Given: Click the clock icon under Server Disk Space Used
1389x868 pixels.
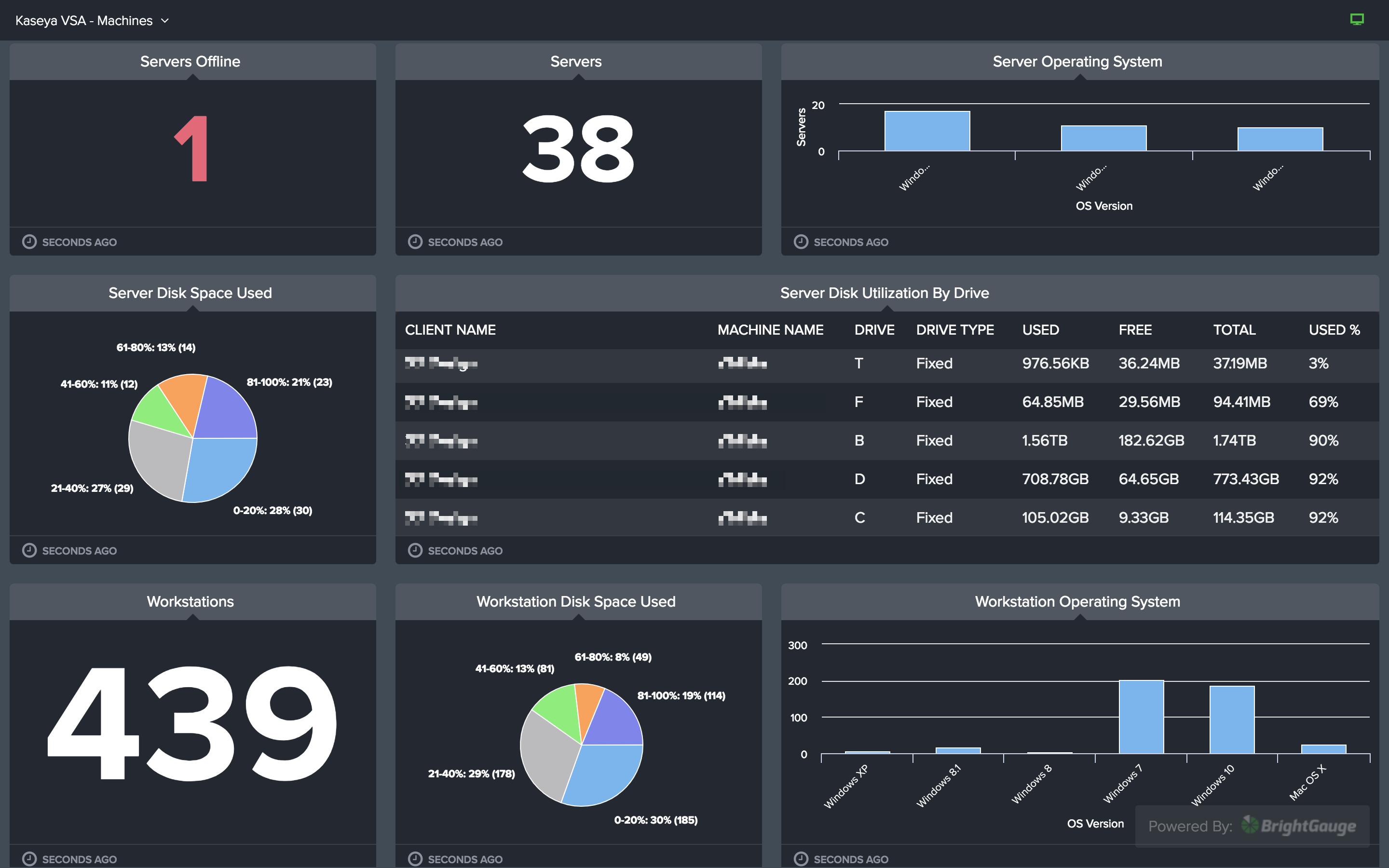Looking at the screenshot, I should 29,550.
